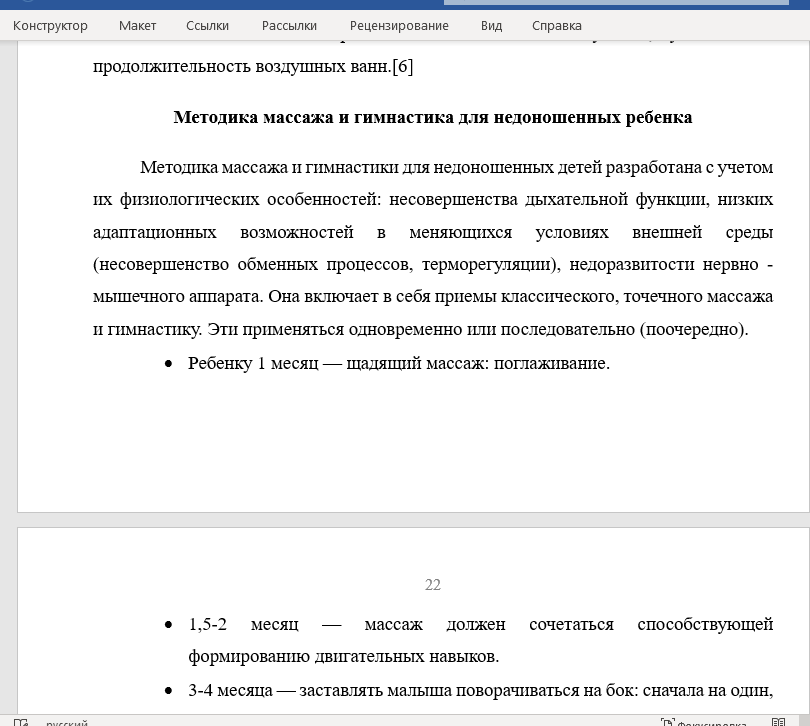Image resolution: width=810 pixels, height=726 pixels.
Task: Select the Рассылки tab
Action: click(x=289, y=25)
